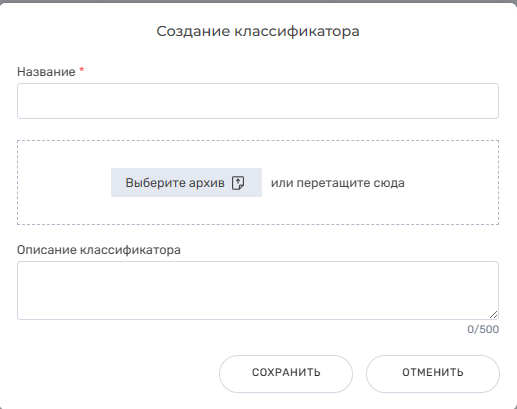Focus the Описание классификатора text area
The width and height of the screenshot is (517, 409).
pyautogui.click(x=258, y=291)
